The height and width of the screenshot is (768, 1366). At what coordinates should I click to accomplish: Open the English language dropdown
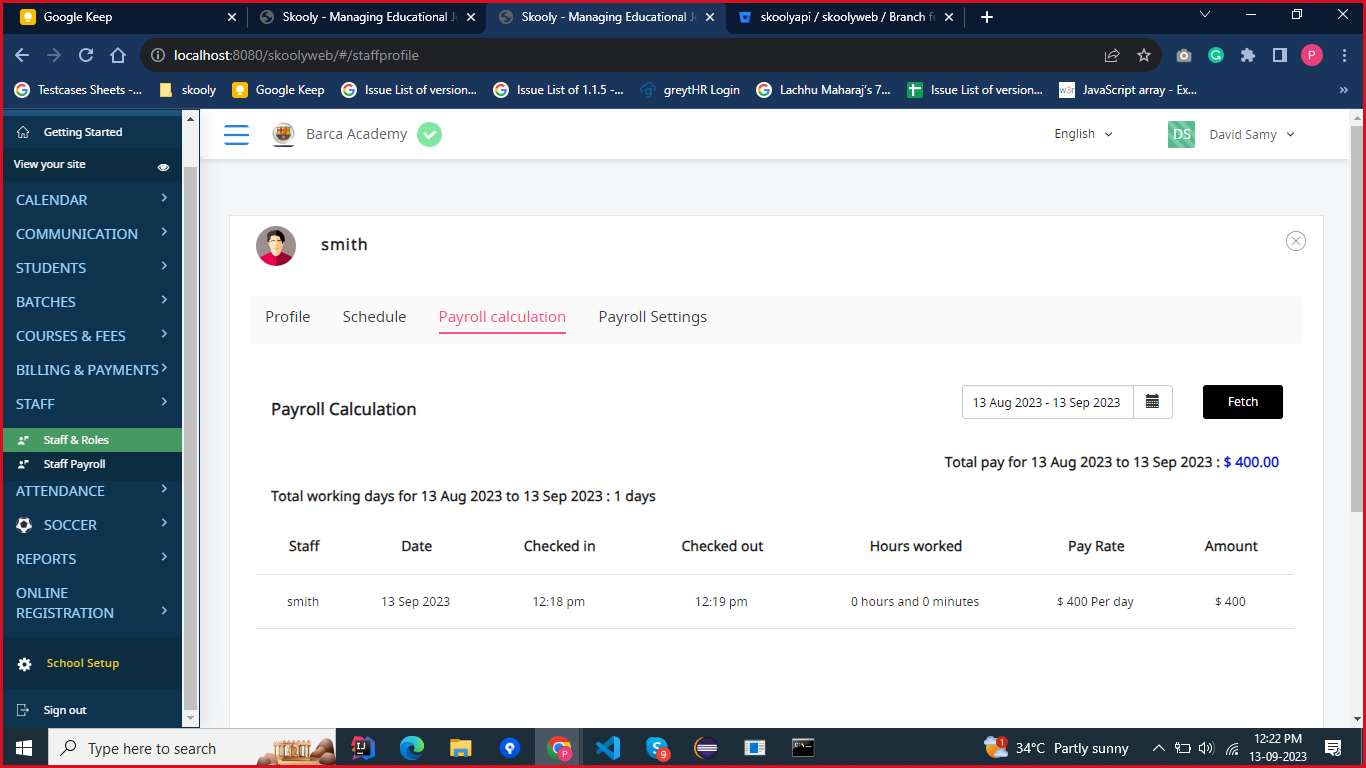1083,134
